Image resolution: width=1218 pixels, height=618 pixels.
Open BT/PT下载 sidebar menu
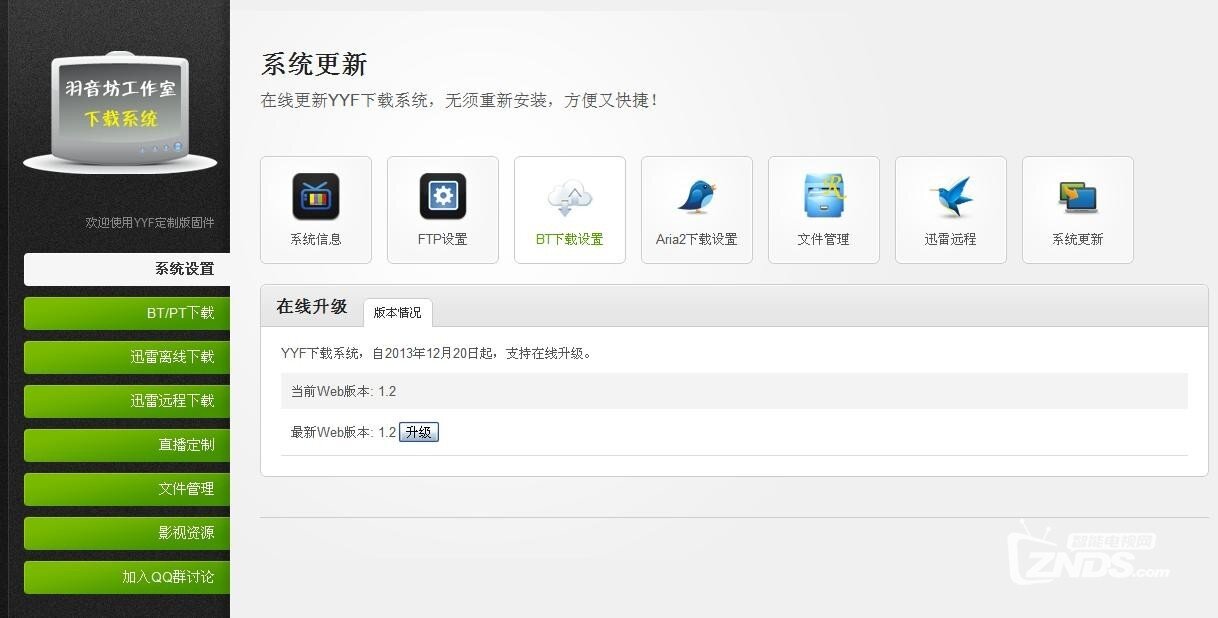click(128, 313)
